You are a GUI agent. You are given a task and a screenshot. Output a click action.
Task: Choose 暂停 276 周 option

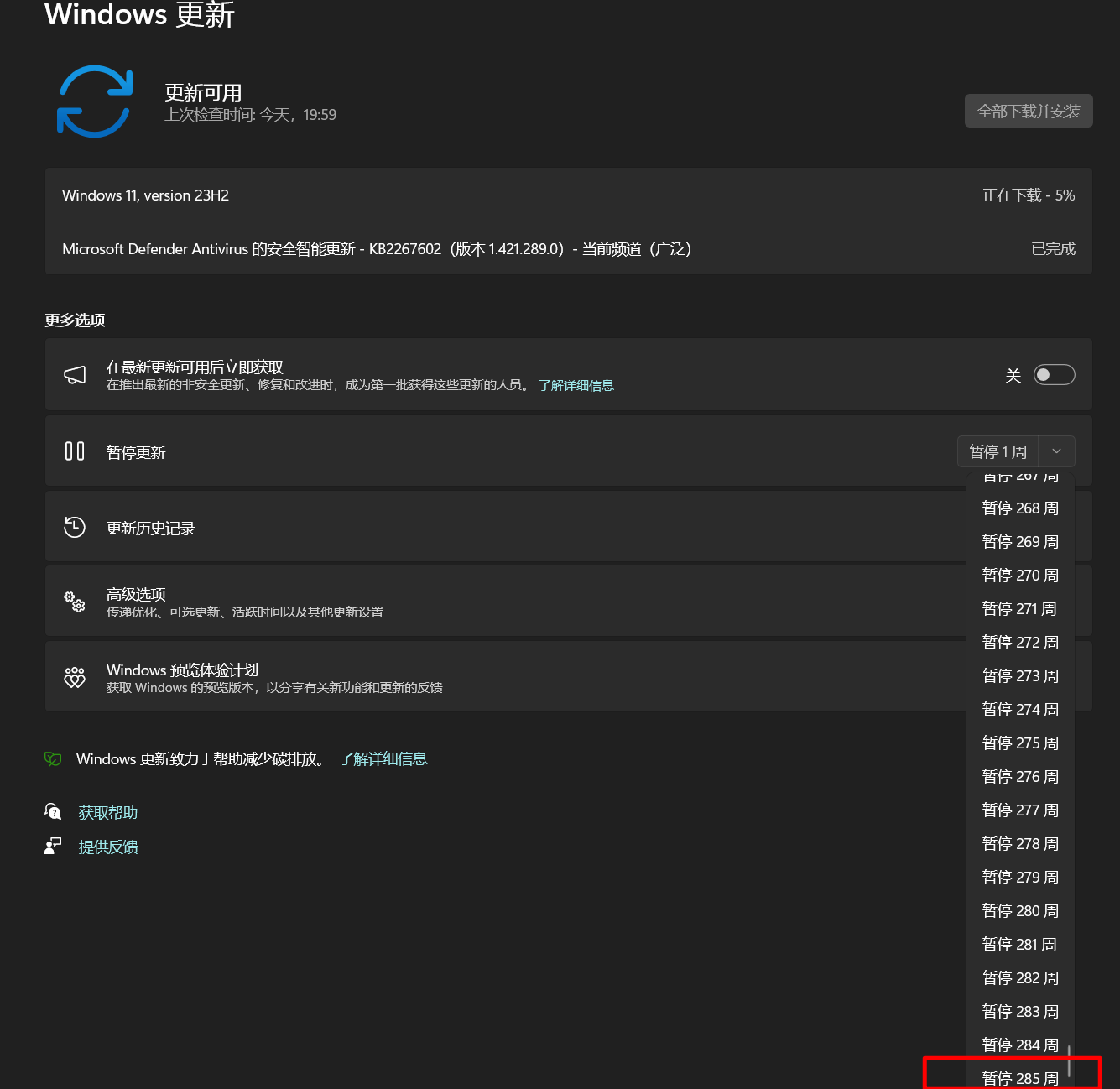click(x=1020, y=777)
